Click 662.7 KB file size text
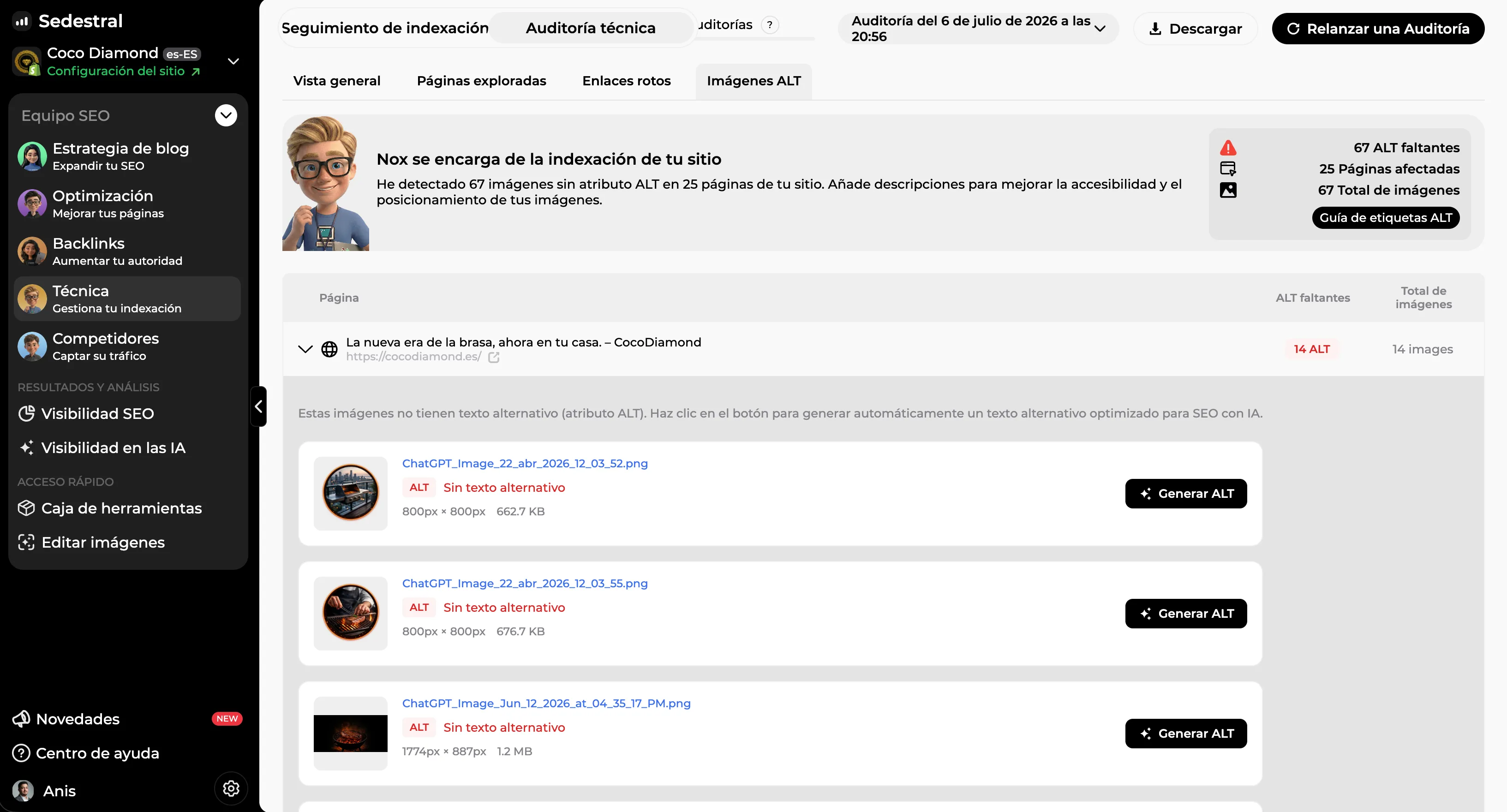This screenshot has height=812, width=1507. tap(520, 511)
